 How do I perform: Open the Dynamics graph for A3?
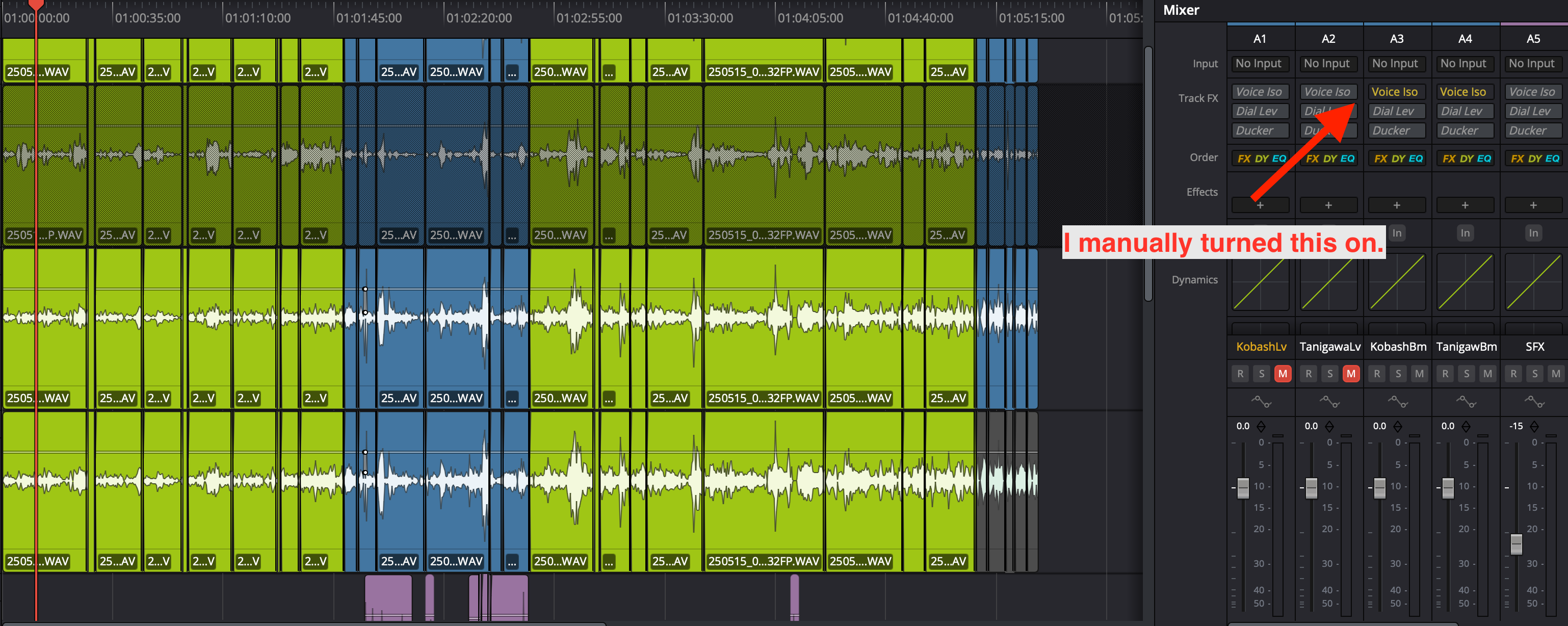[1396, 282]
